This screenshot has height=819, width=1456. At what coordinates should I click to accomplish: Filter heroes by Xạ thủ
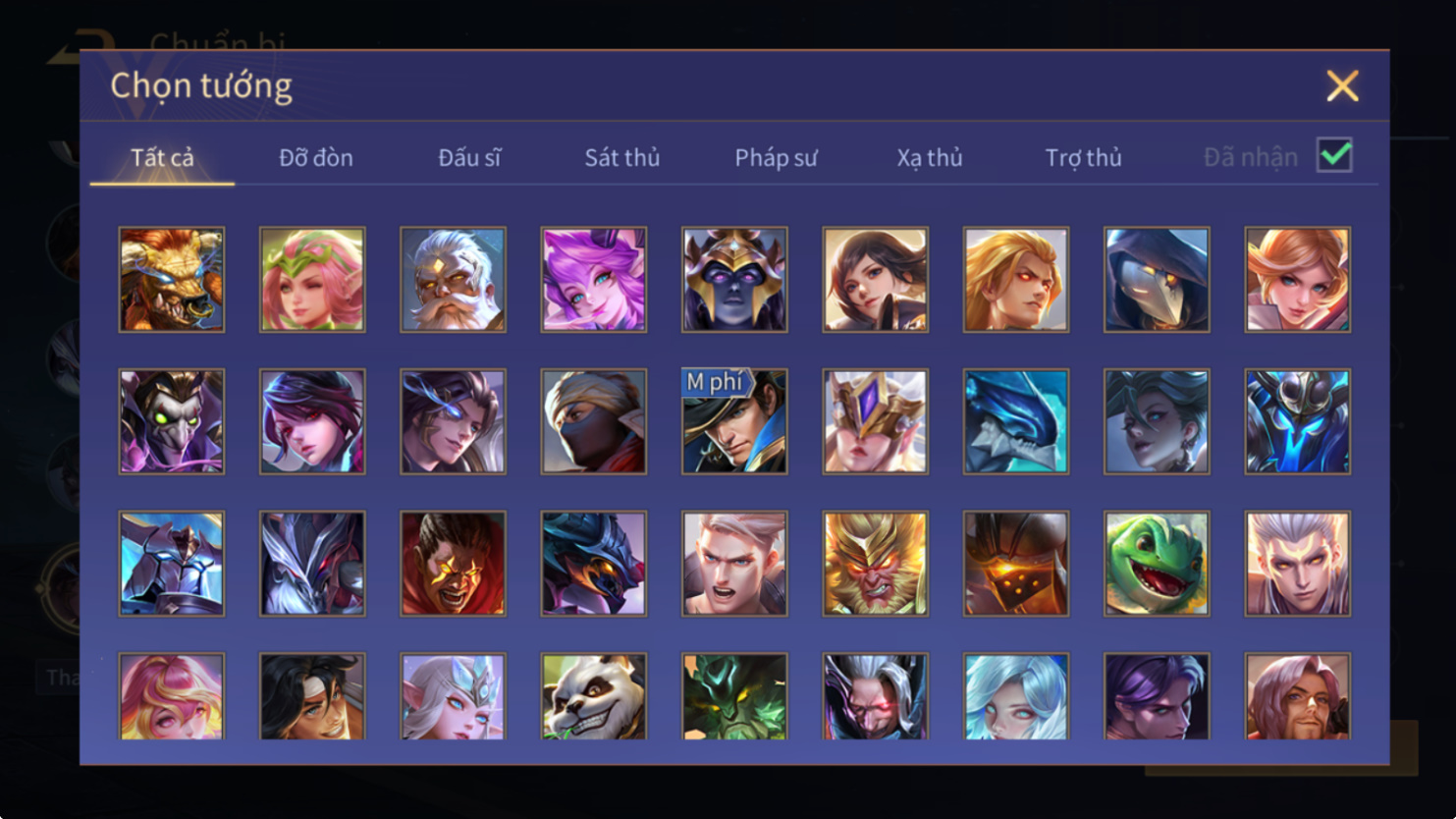click(x=930, y=157)
